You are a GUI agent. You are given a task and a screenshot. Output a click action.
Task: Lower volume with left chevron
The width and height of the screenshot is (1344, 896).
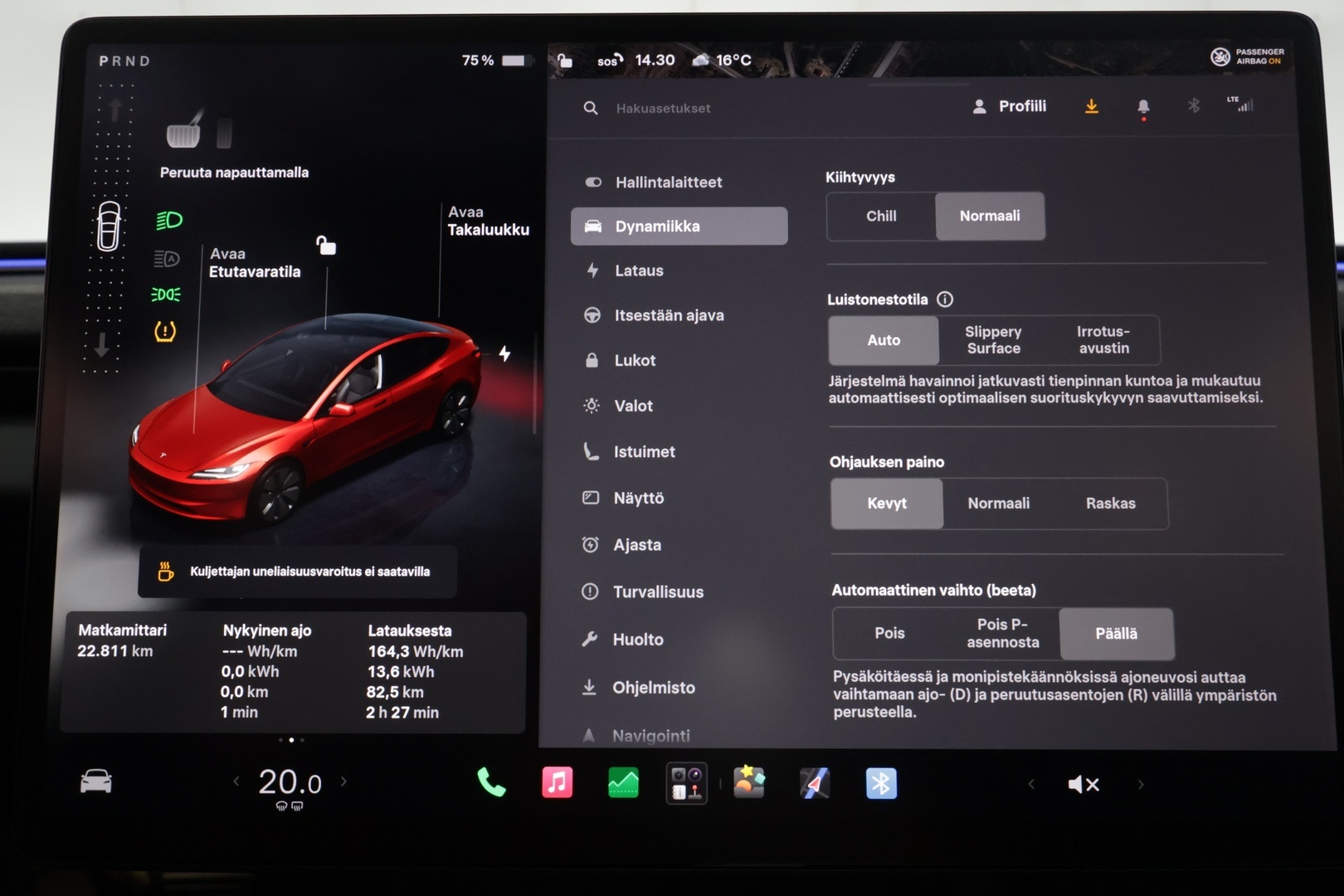pyautogui.click(x=1031, y=784)
